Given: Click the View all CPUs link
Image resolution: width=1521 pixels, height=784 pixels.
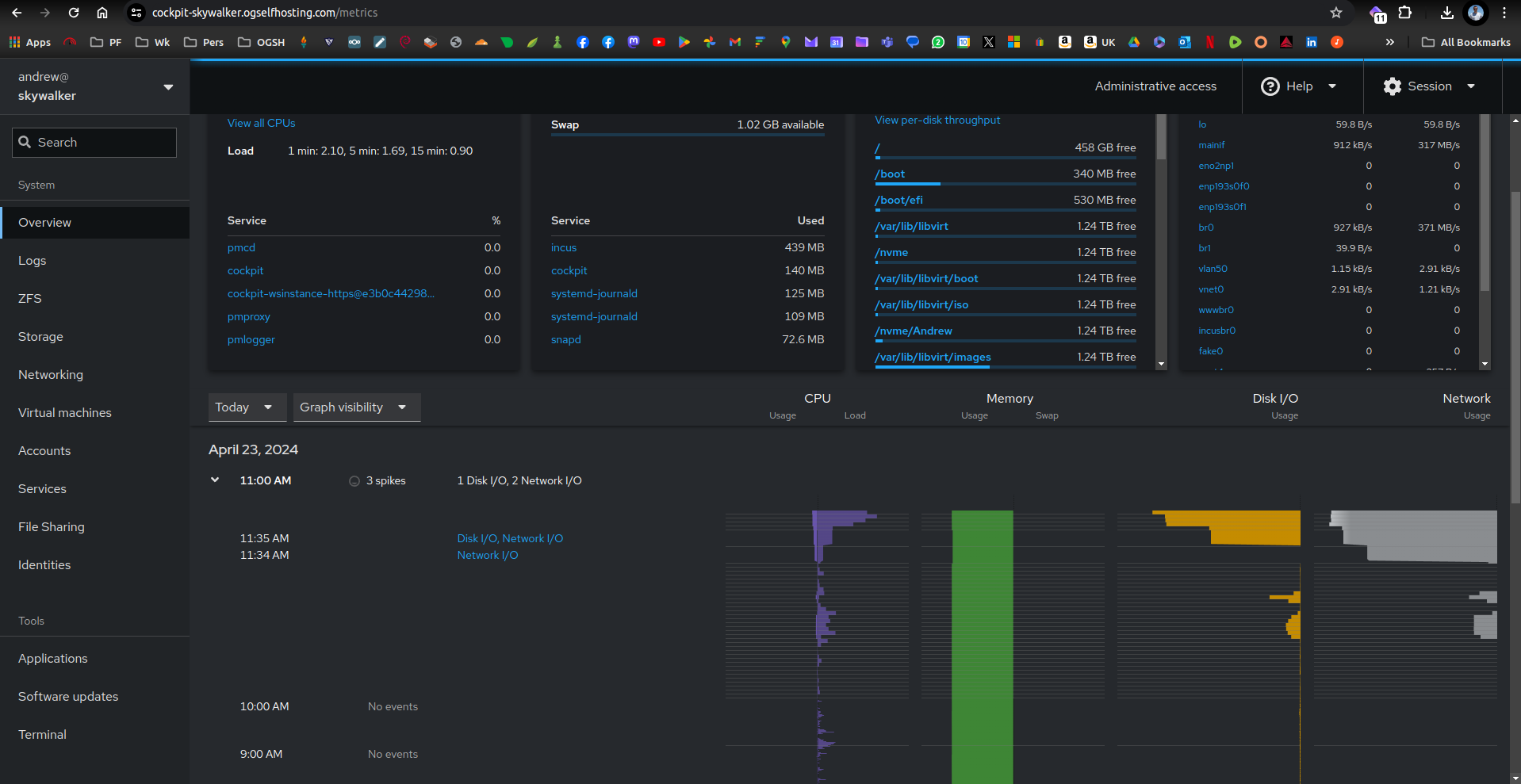Looking at the screenshot, I should (261, 123).
